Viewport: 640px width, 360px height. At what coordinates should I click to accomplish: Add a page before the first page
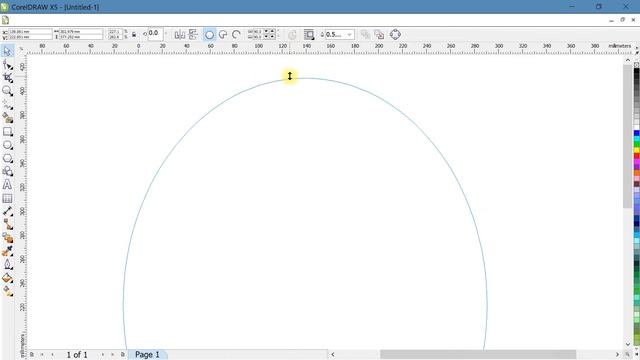click(32, 355)
